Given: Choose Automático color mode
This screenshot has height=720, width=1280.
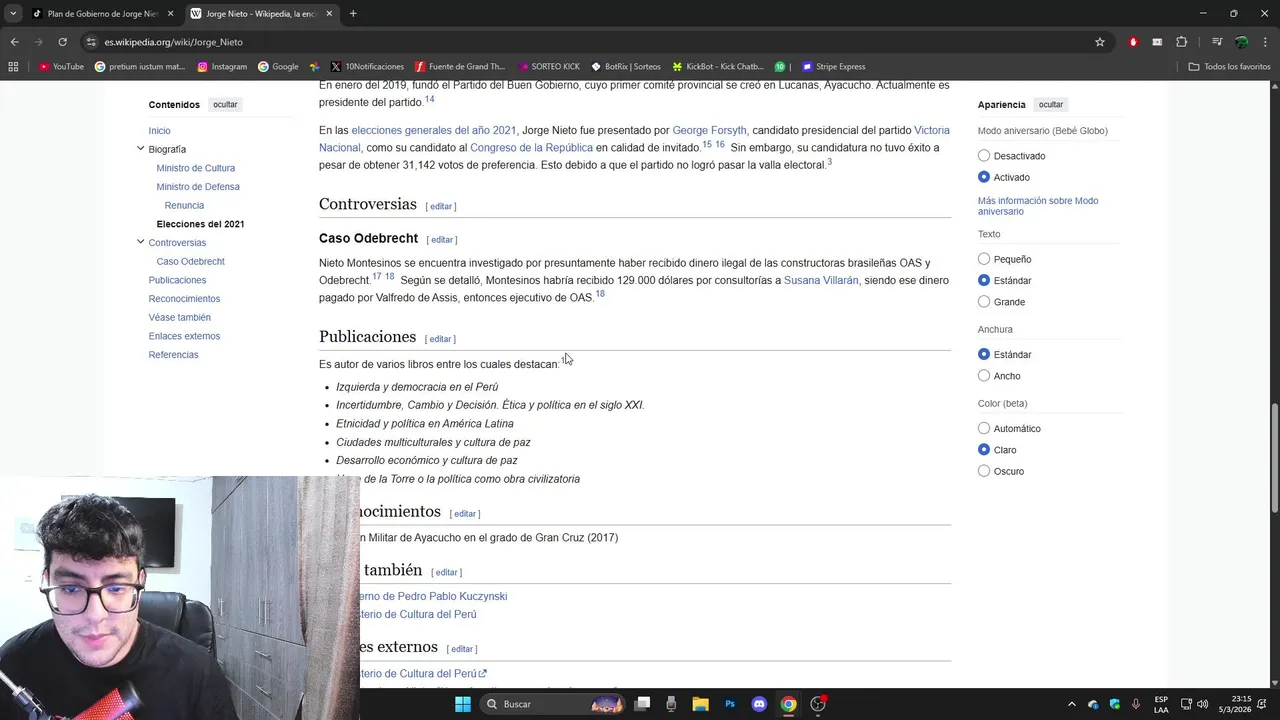Looking at the screenshot, I should click(984, 428).
